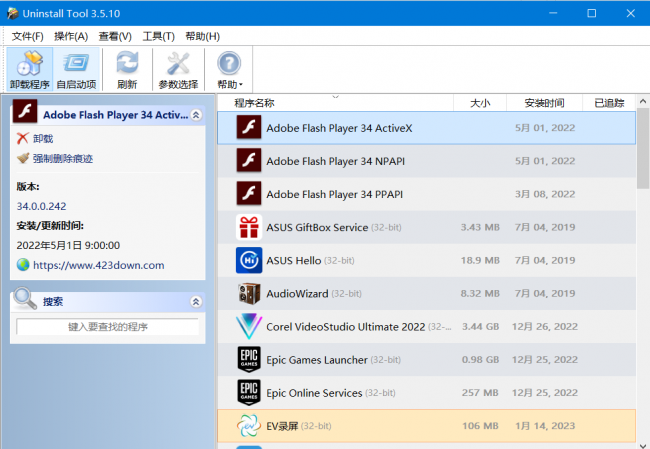Click red X 卸载 icon in details panel
The image size is (650, 449).
tap(23, 138)
